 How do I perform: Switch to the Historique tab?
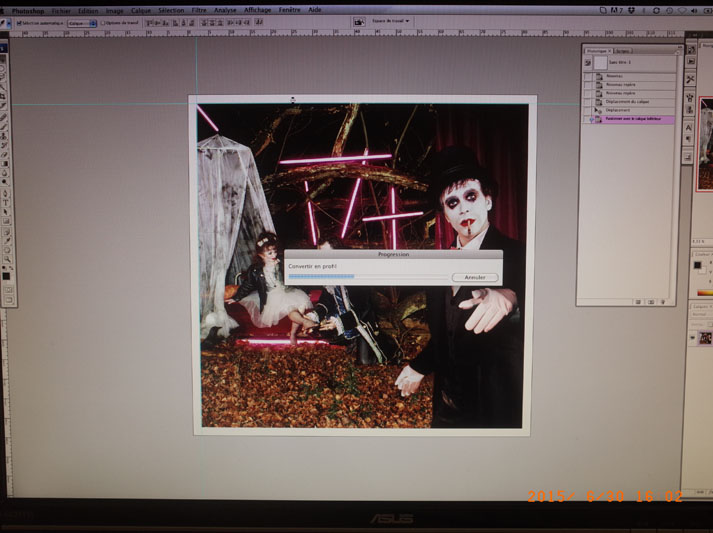pos(597,51)
